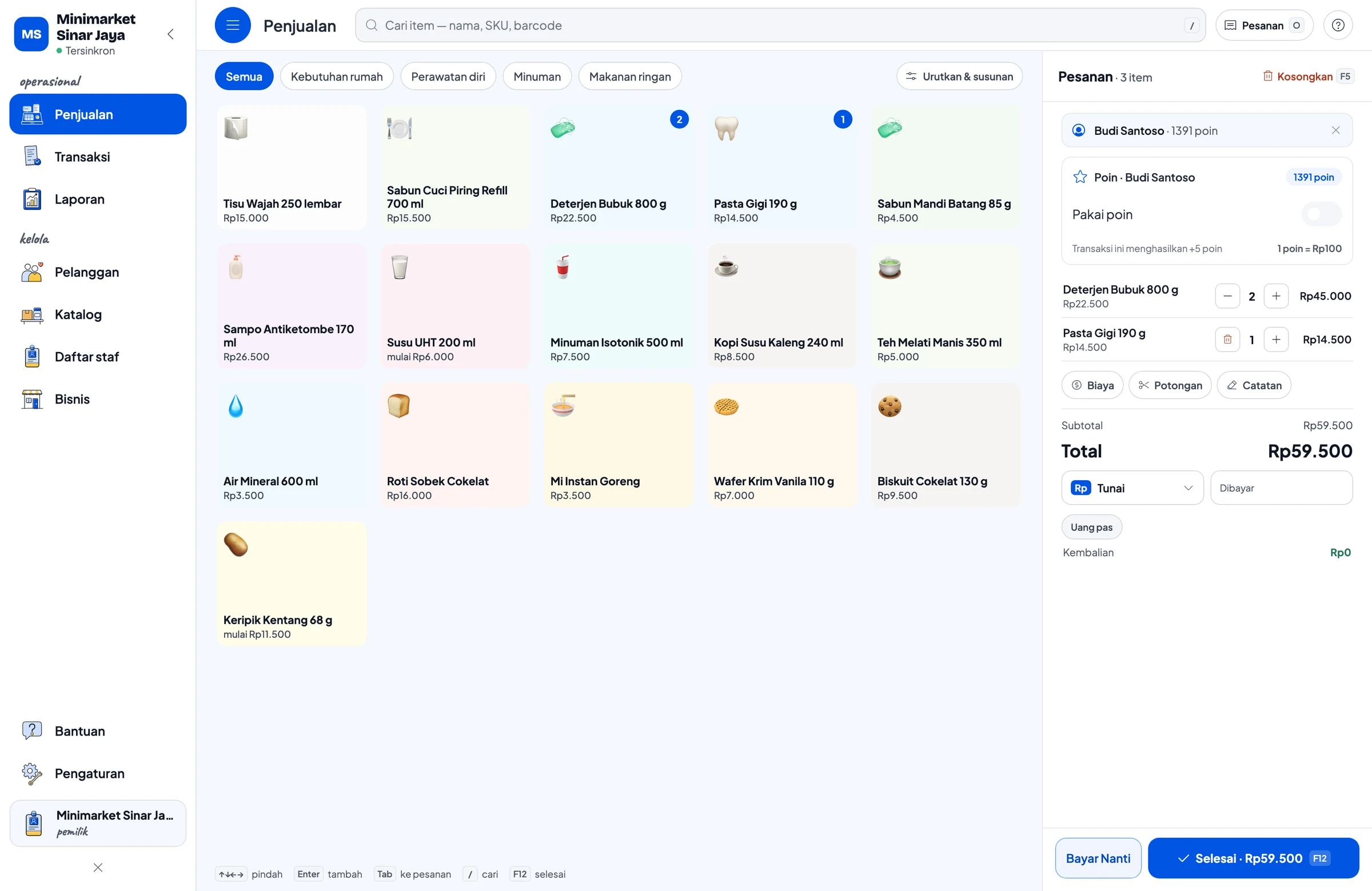Increase Deterjen Bubuk quantity with plus

point(1276,296)
